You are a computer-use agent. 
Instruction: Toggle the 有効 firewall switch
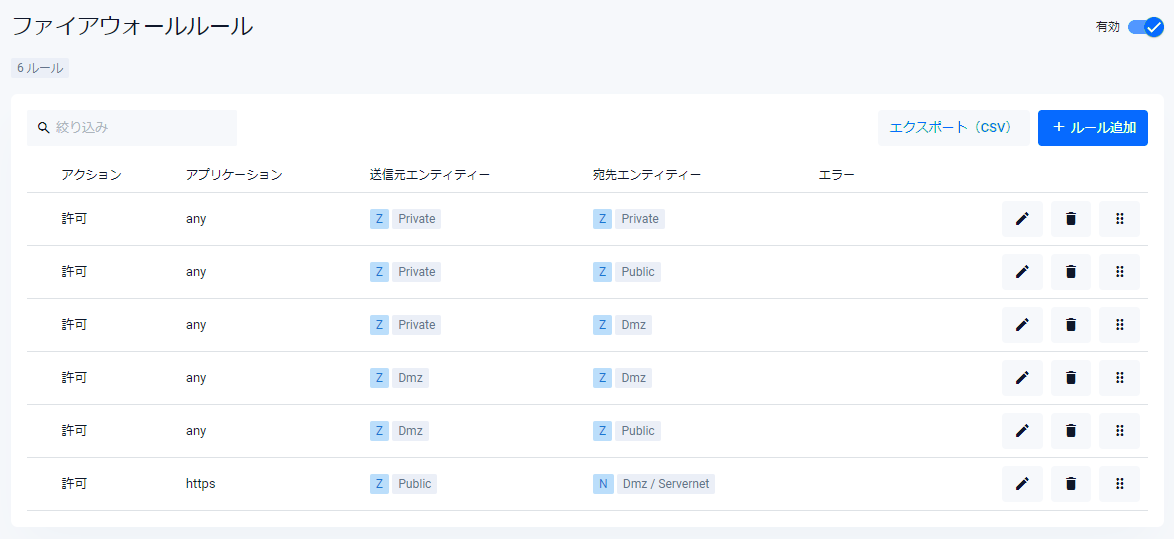1145,27
